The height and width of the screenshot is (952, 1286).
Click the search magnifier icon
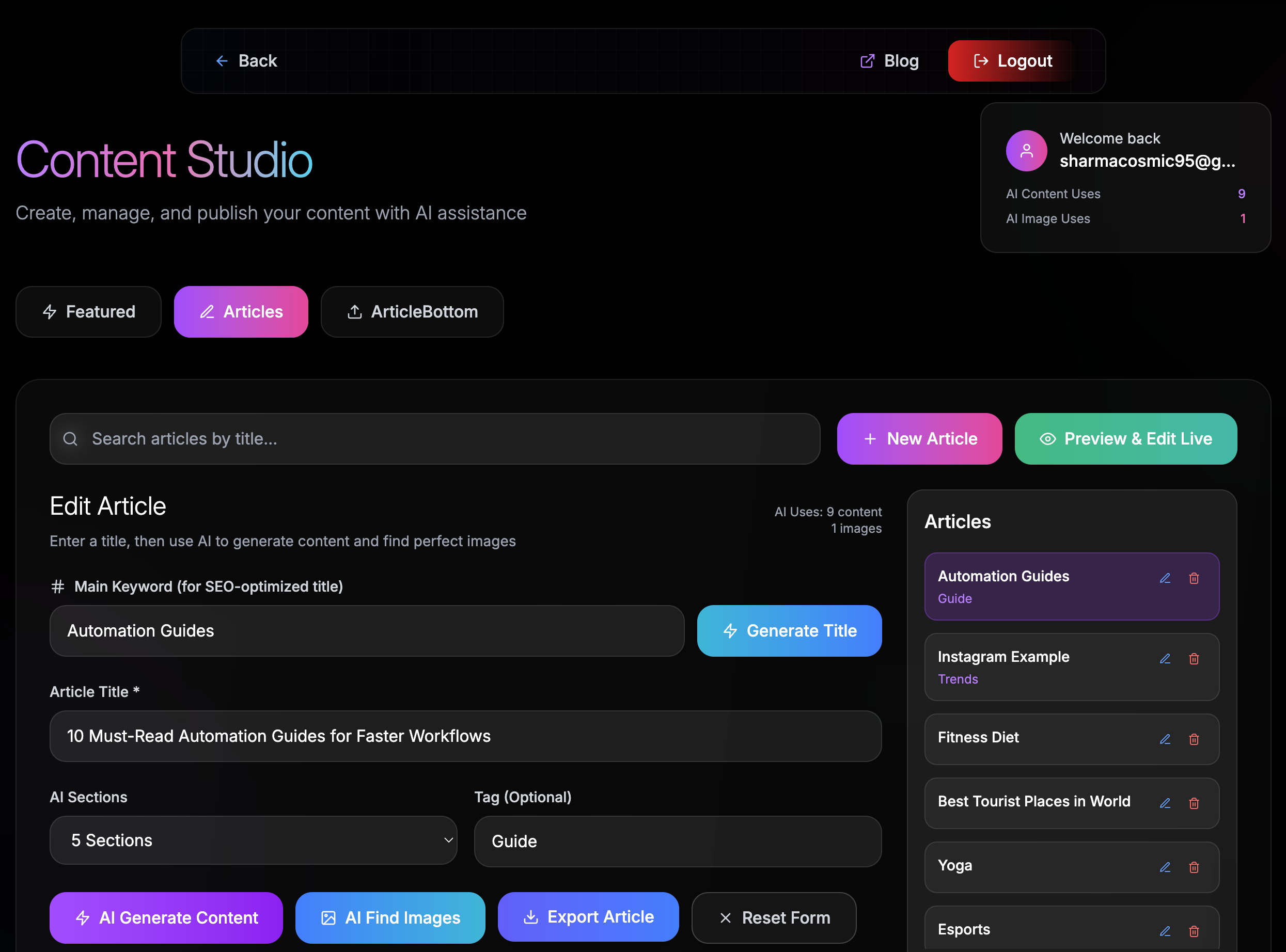tap(70, 439)
